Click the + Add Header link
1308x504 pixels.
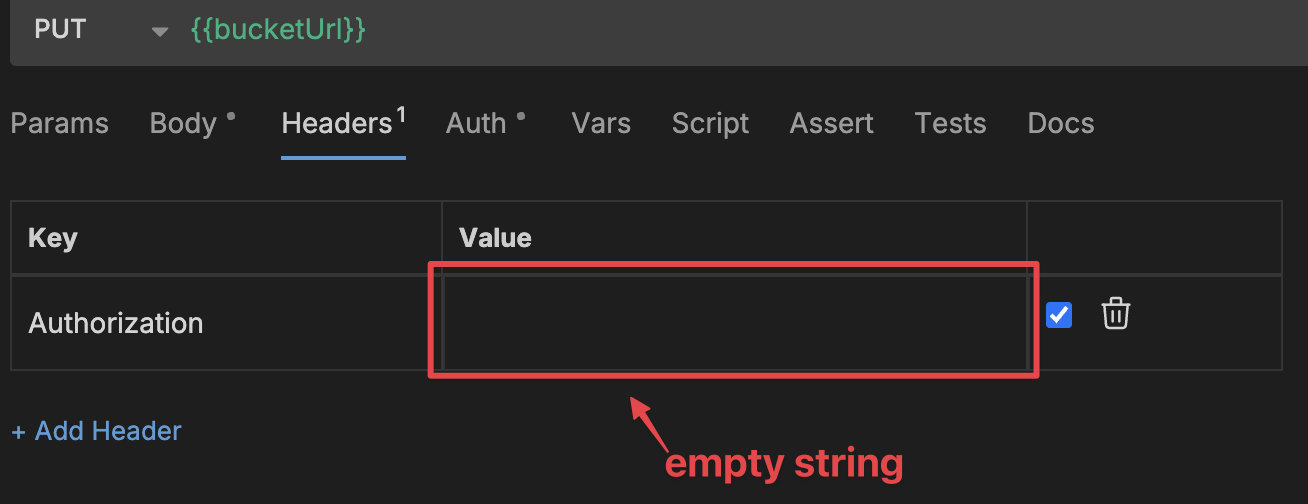tap(96, 431)
